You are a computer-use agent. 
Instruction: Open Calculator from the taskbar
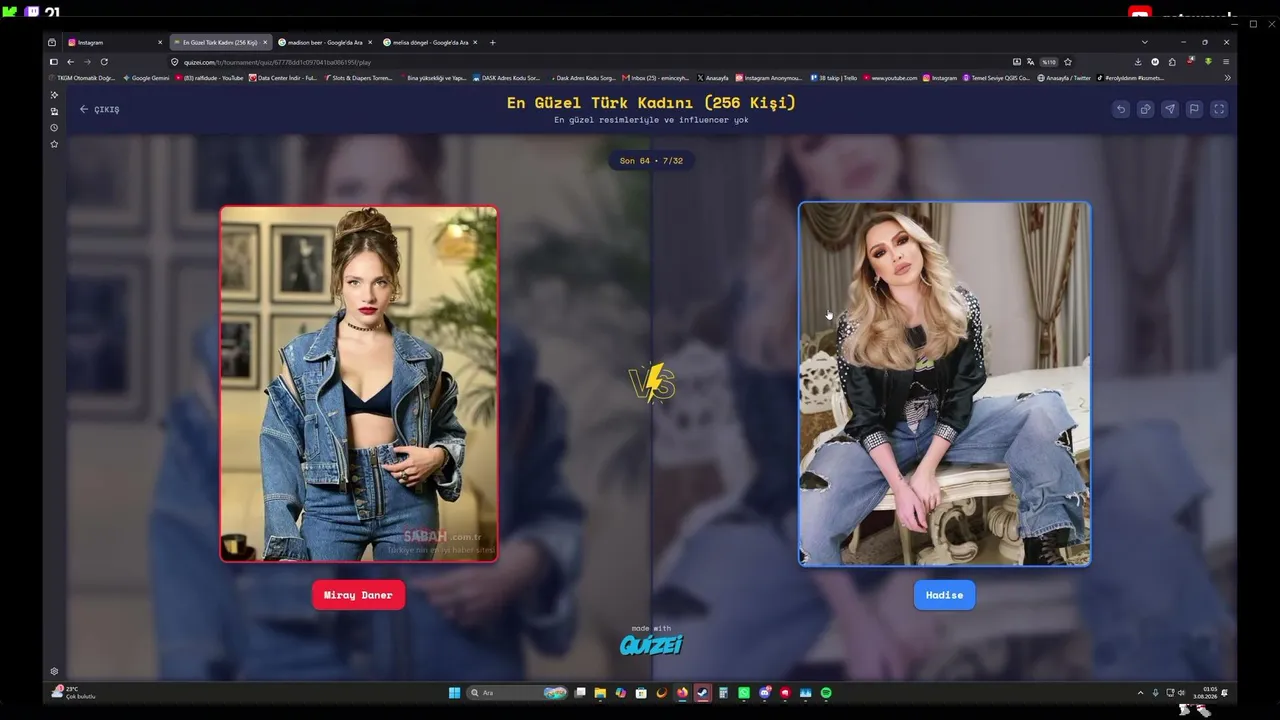point(723,693)
